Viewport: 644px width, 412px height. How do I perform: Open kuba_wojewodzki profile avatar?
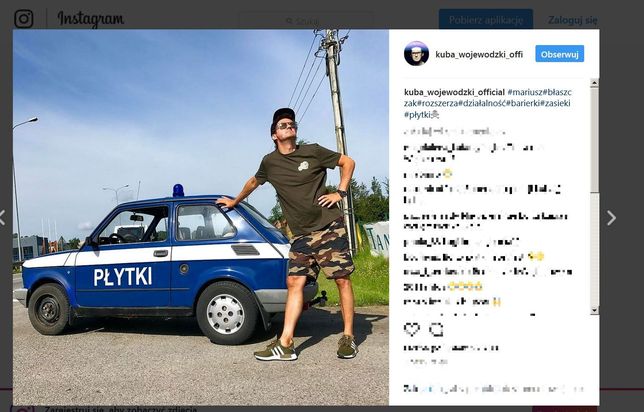click(x=416, y=53)
